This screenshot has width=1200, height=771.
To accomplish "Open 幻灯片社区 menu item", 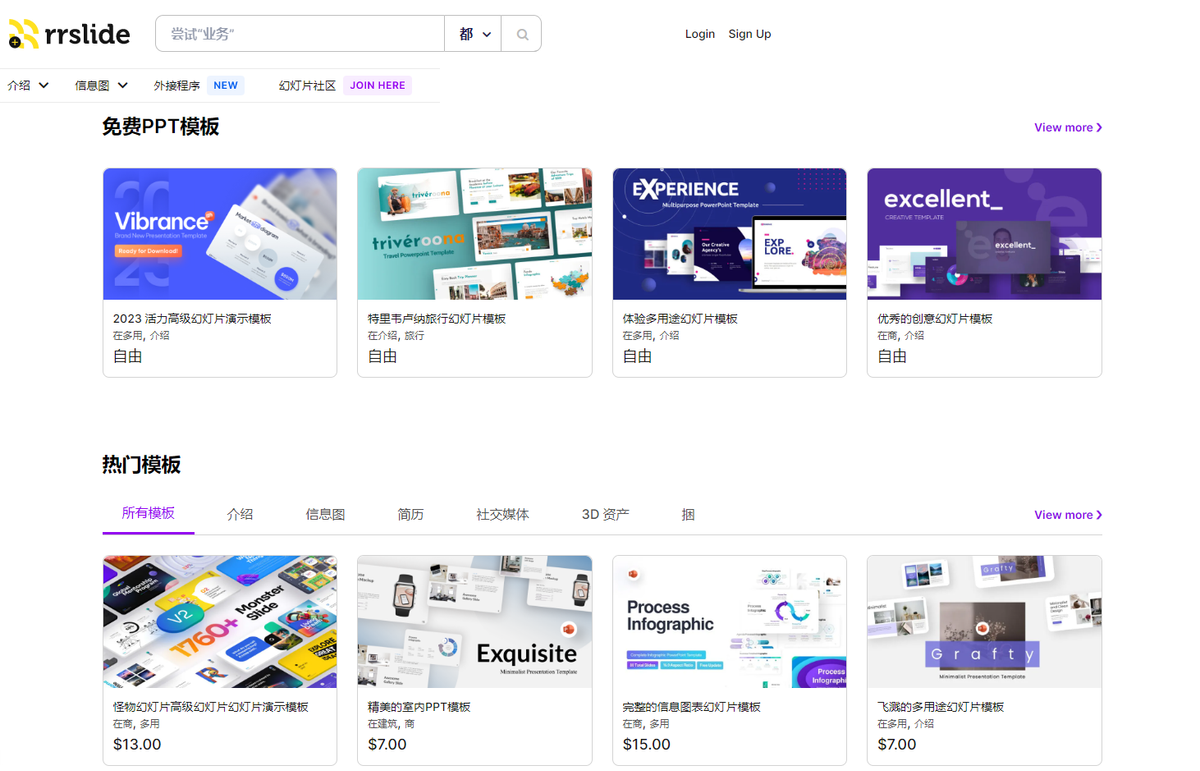I will [307, 86].
